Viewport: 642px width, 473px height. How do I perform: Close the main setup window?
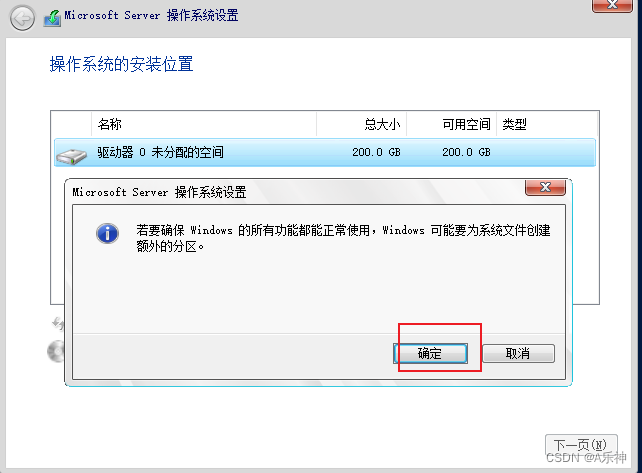612,5
